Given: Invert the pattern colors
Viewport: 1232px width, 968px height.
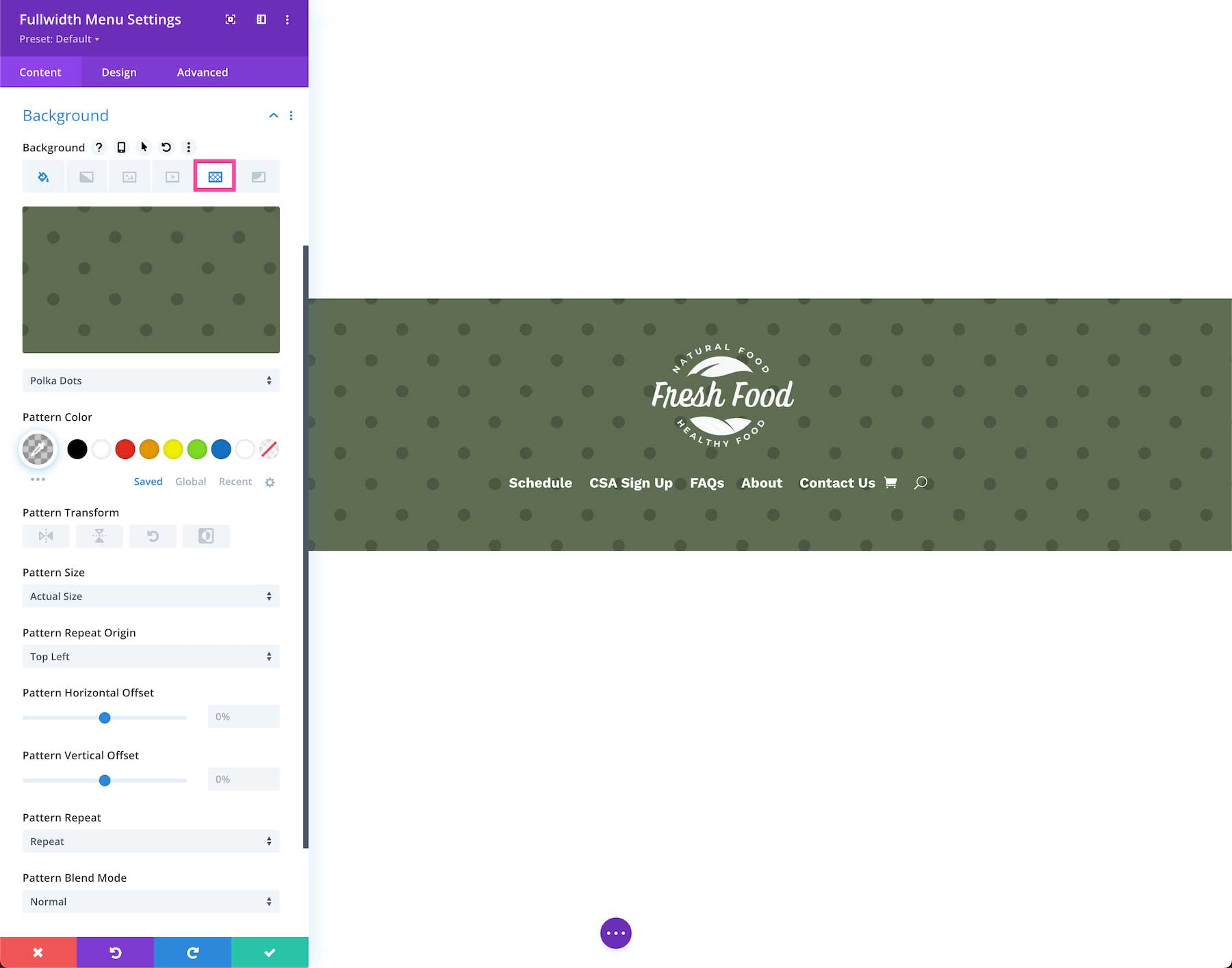Looking at the screenshot, I should point(205,536).
